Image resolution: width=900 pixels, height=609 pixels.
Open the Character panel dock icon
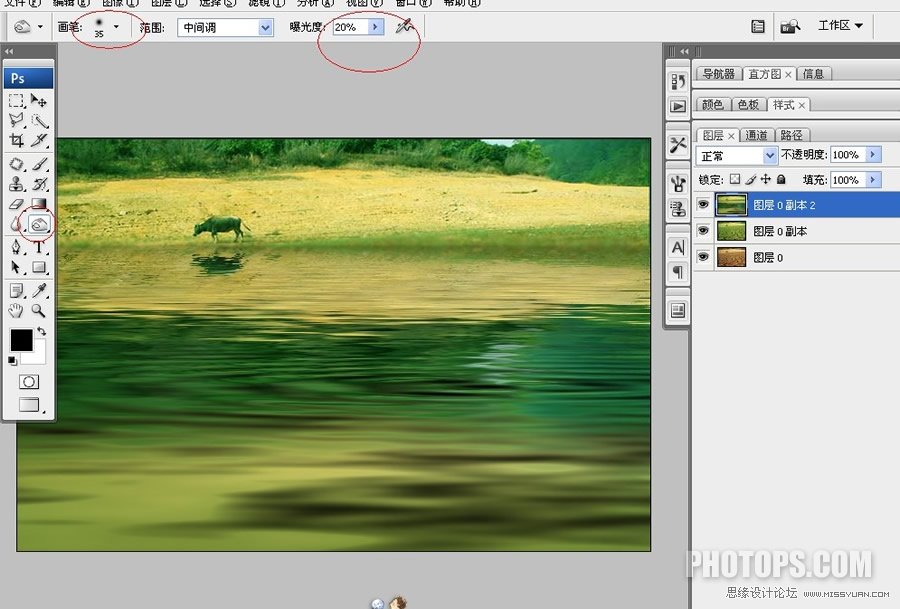click(678, 247)
